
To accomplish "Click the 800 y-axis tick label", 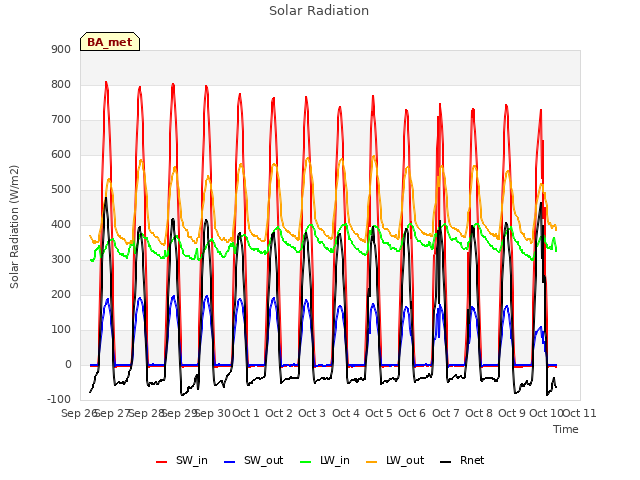I will click(x=61, y=84).
